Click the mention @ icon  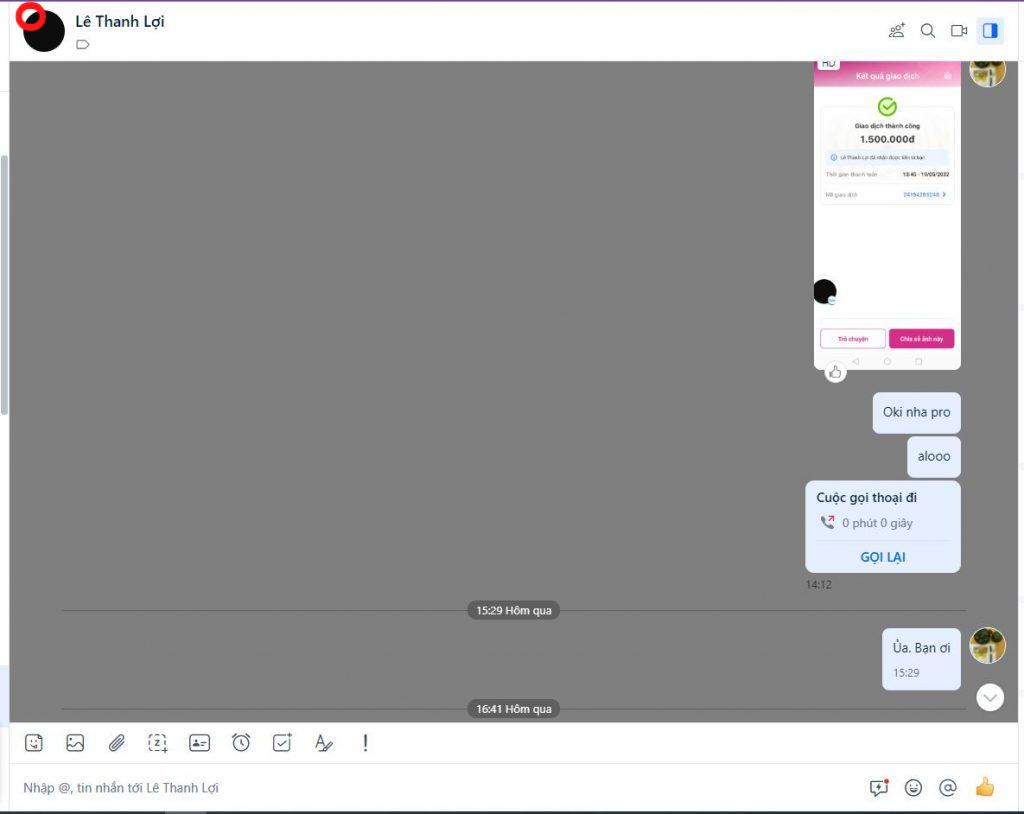948,788
